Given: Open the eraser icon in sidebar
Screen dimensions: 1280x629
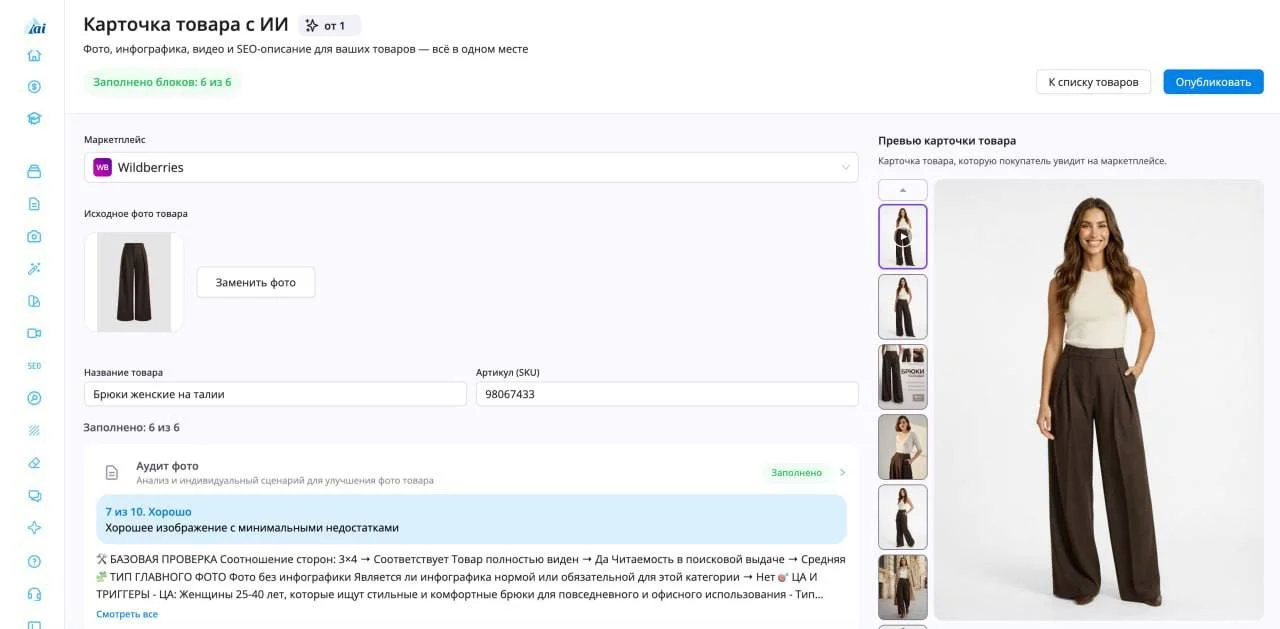Looking at the screenshot, I should (x=34, y=463).
